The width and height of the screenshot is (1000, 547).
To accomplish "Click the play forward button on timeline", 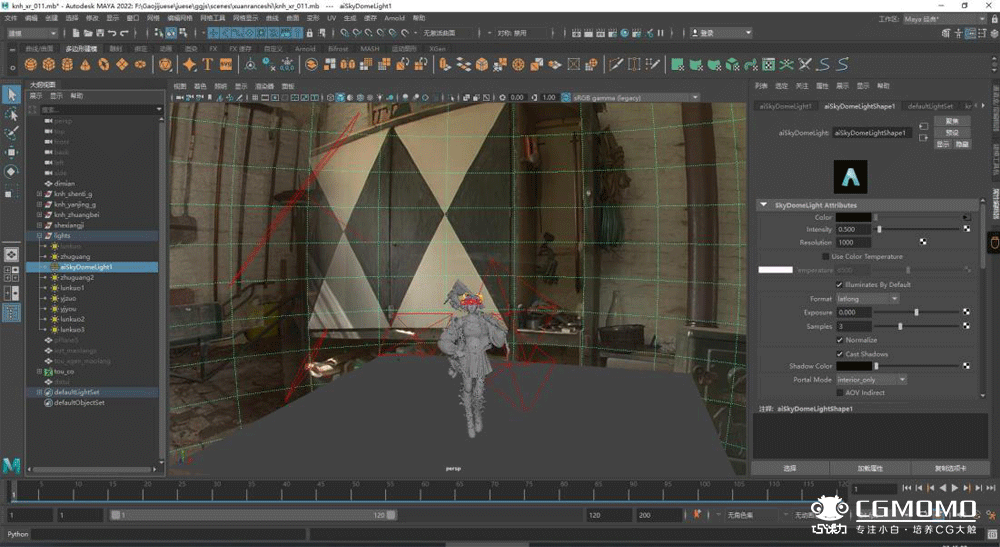I will [954, 488].
